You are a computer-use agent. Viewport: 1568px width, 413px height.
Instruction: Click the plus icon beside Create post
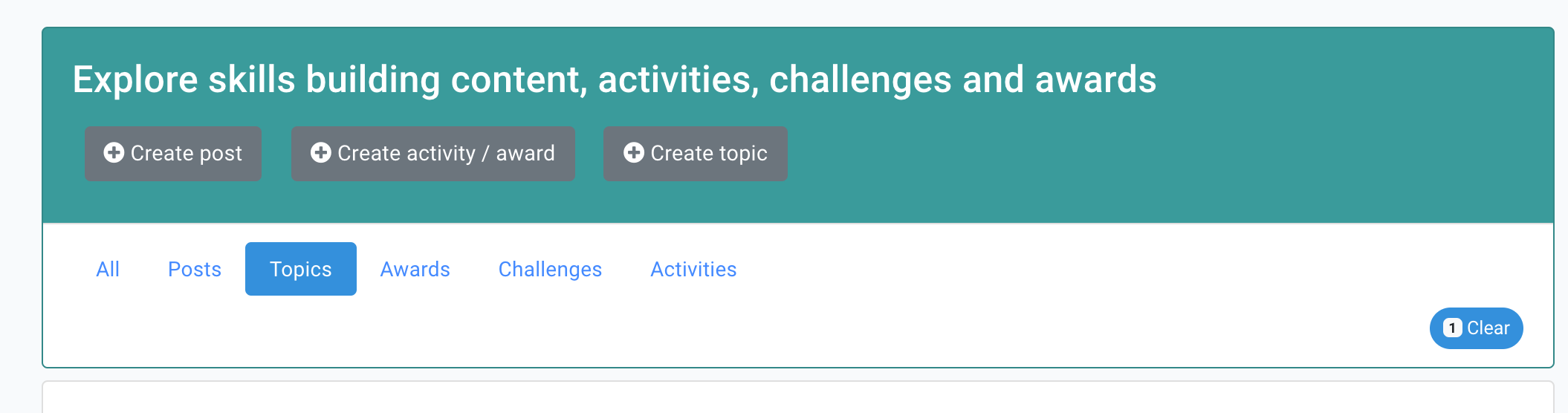pyautogui.click(x=114, y=153)
